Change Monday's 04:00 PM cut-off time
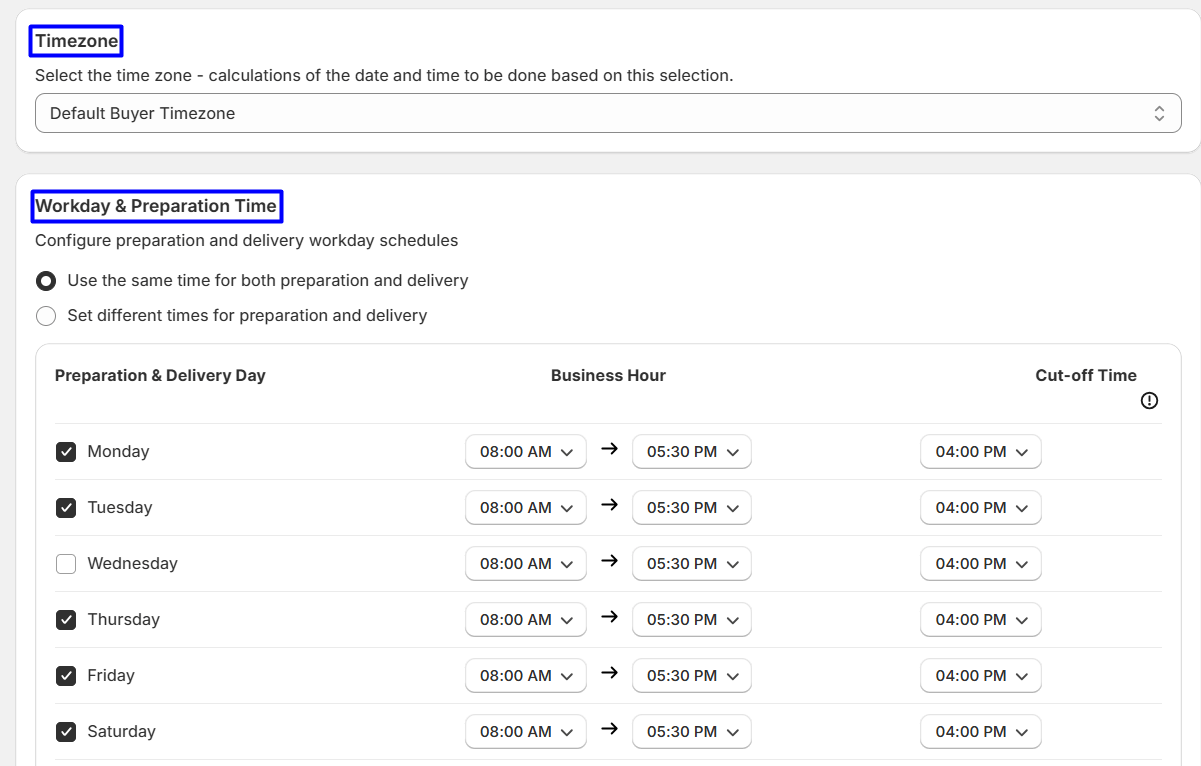Screen dimensions: 1201x766 coord(980,452)
